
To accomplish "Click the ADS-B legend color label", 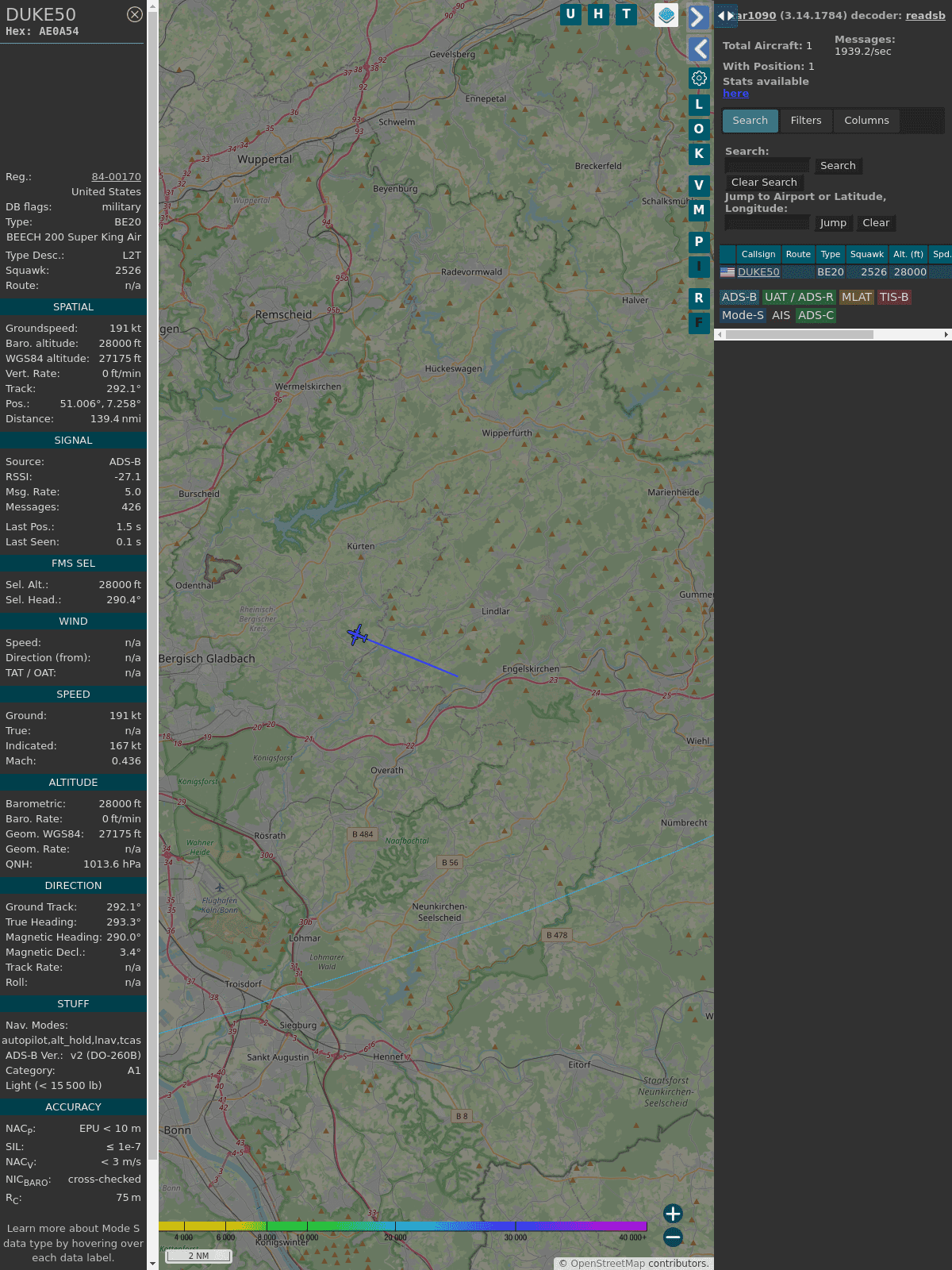I will (739, 297).
